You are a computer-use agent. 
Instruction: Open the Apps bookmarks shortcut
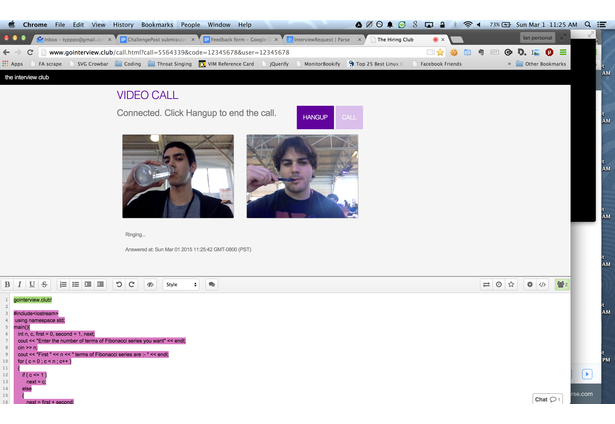[x=13, y=64]
